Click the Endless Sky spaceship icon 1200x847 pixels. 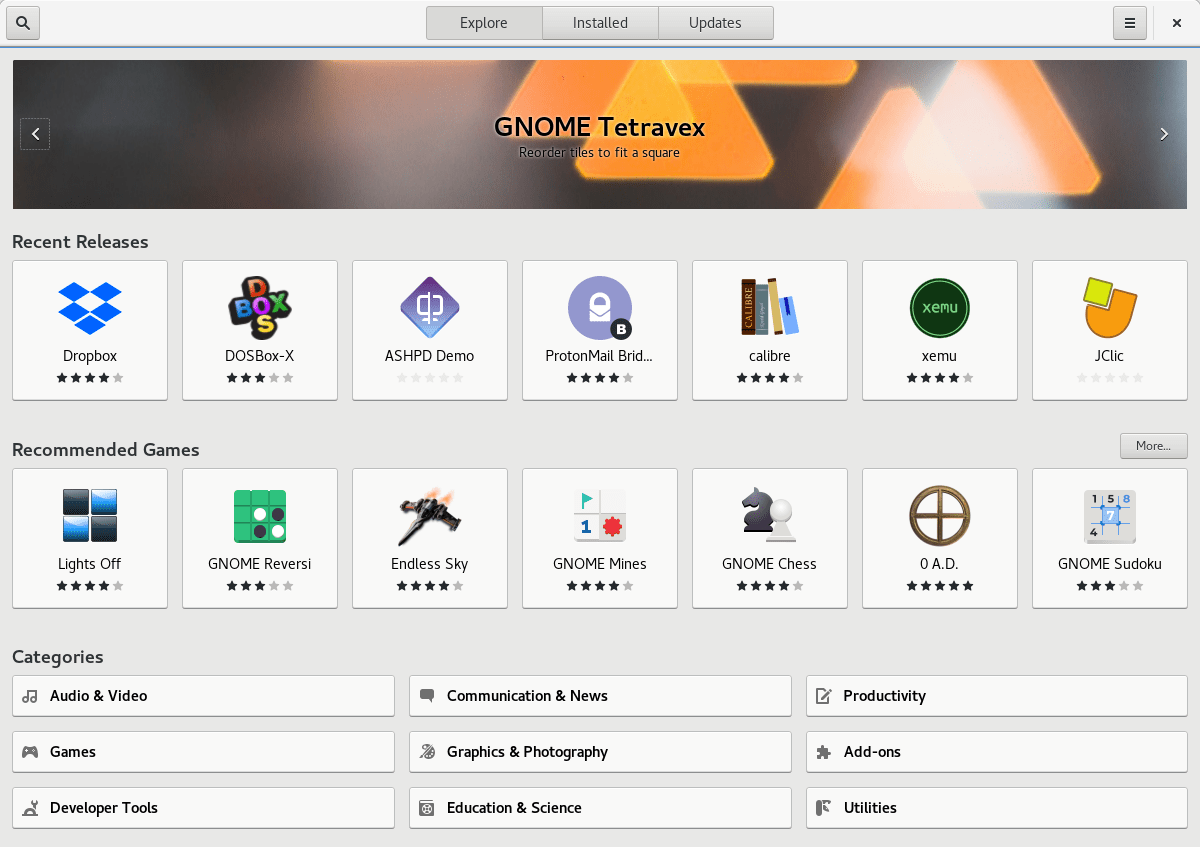(429, 515)
